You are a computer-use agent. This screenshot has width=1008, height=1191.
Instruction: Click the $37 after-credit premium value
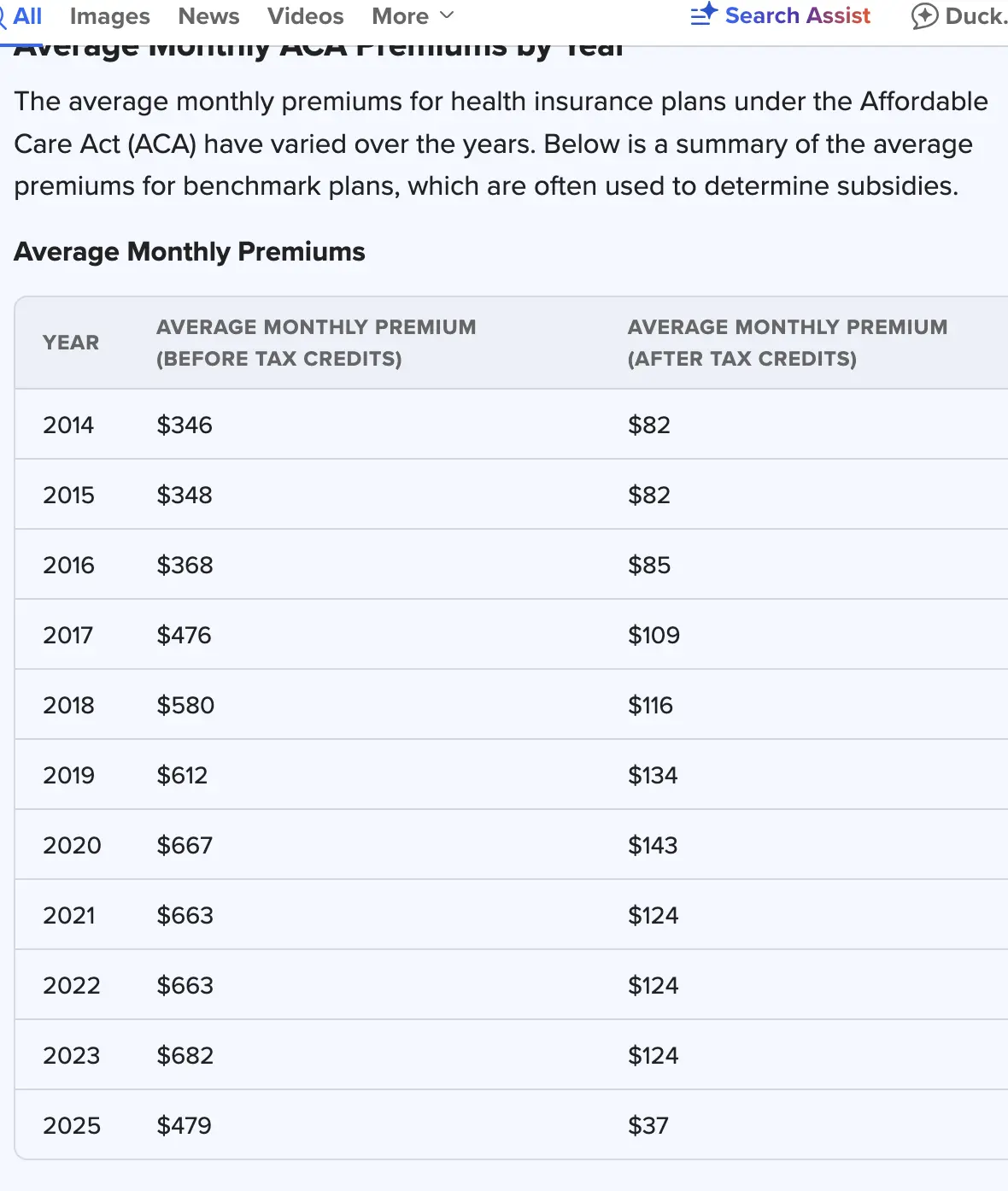[648, 1125]
